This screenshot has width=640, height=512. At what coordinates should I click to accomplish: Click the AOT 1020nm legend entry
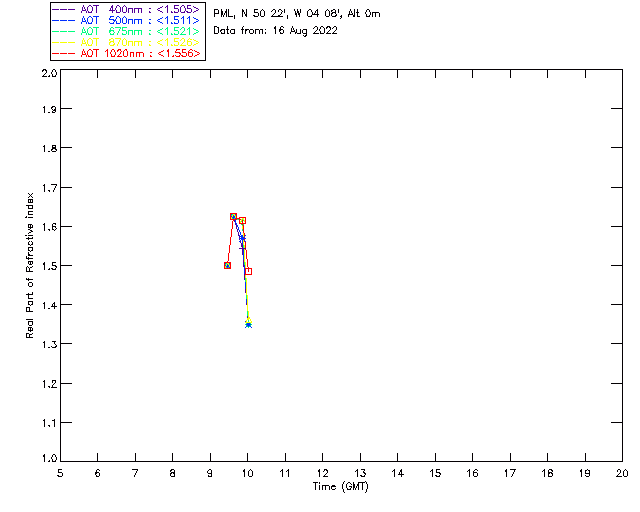point(127,53)
